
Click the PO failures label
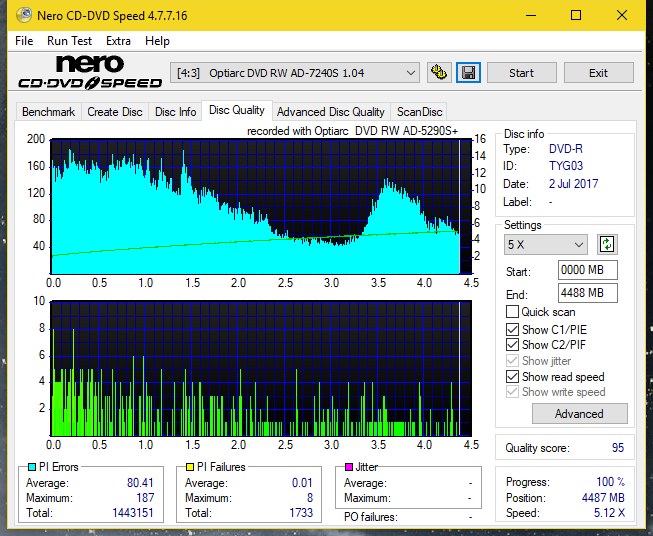[371, 517]
